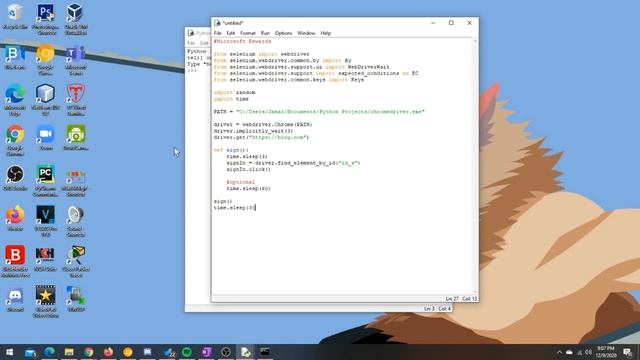Click the OBS Studio taskbar icon
Screen dimensions: 640x360
coord(226,351)
